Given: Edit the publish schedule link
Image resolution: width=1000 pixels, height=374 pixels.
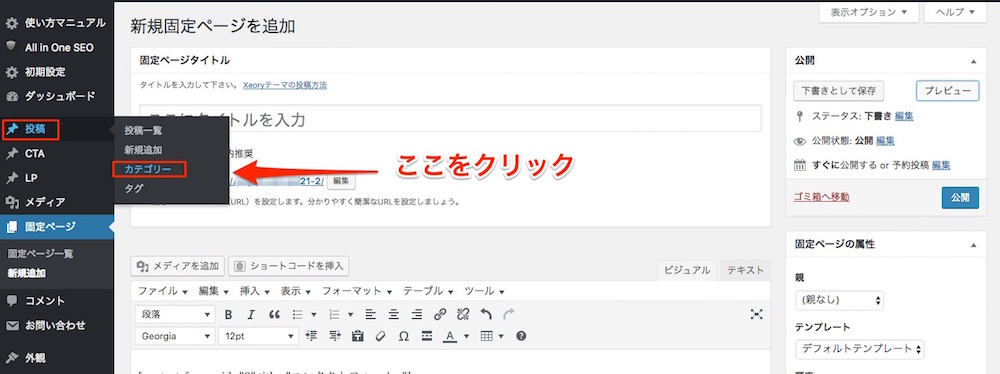Looking at the screenshot, I should pos(941,165).
